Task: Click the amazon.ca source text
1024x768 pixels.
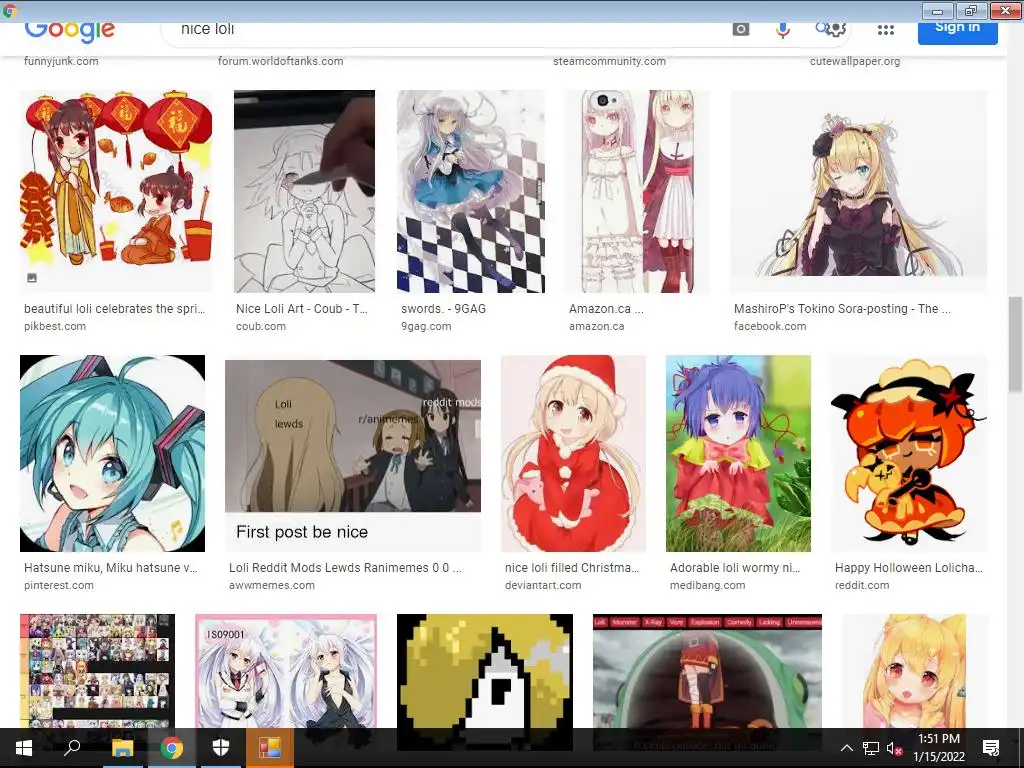Action: click(596, 326)
